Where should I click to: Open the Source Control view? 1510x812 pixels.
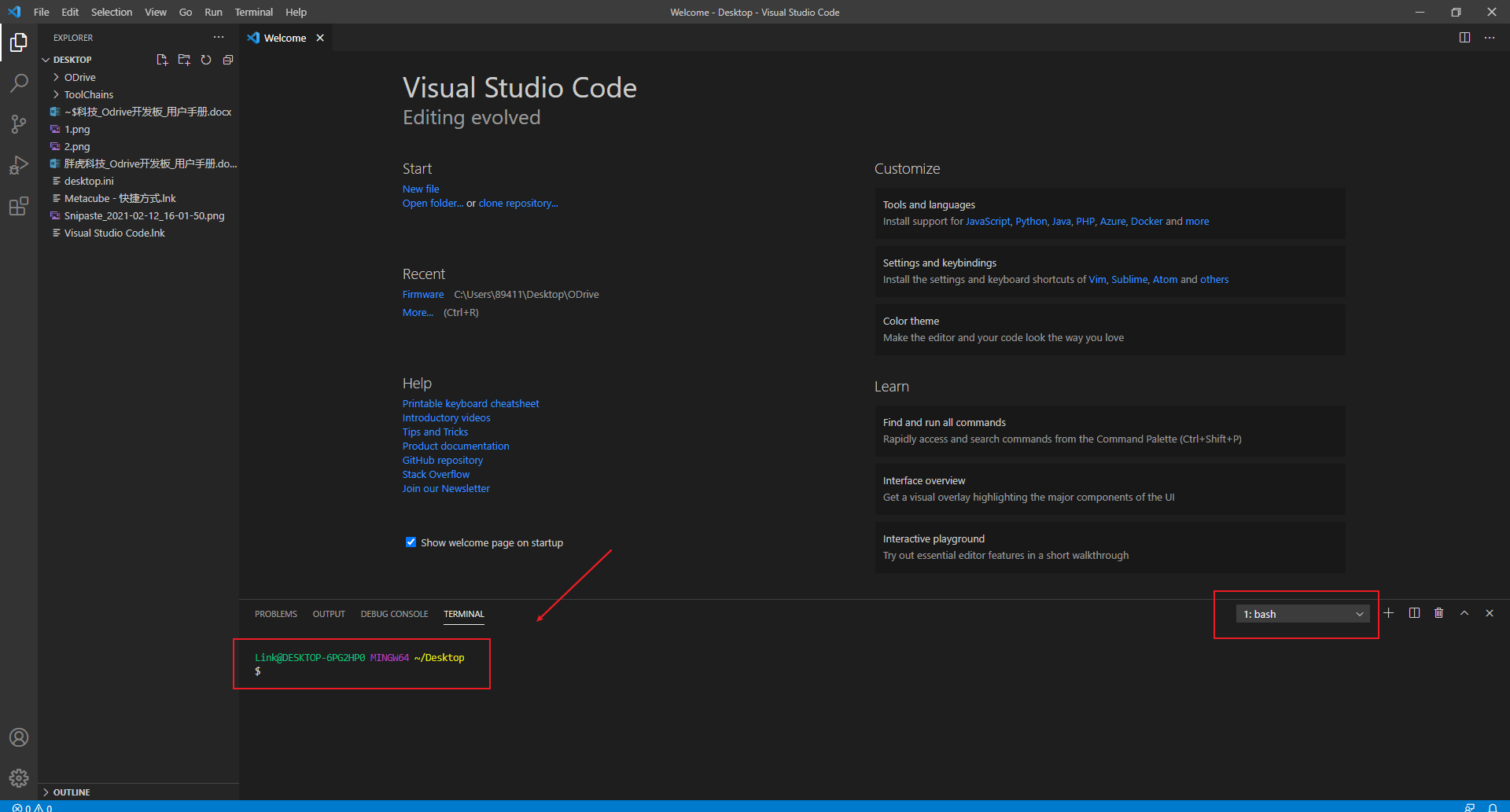(19, 124)
